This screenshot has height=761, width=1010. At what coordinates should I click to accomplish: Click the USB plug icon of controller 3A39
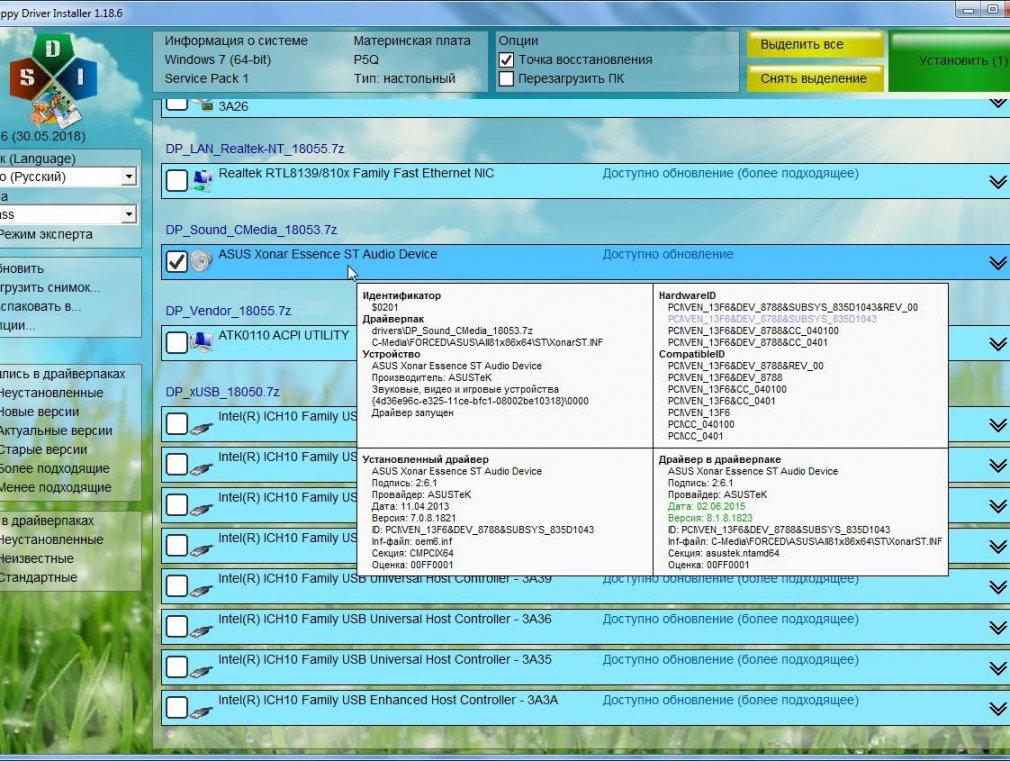202,590
